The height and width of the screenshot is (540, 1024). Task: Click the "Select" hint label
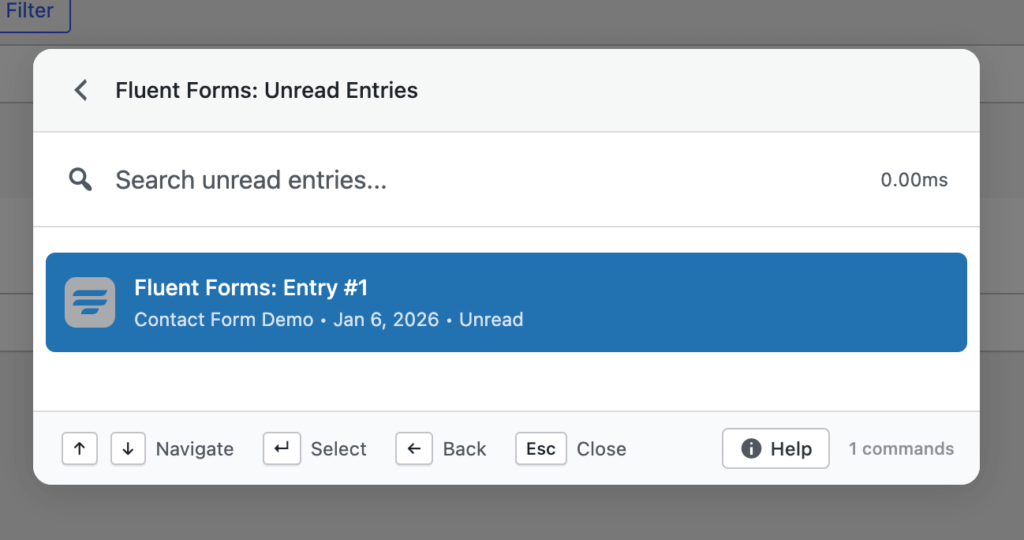[339, 449]
